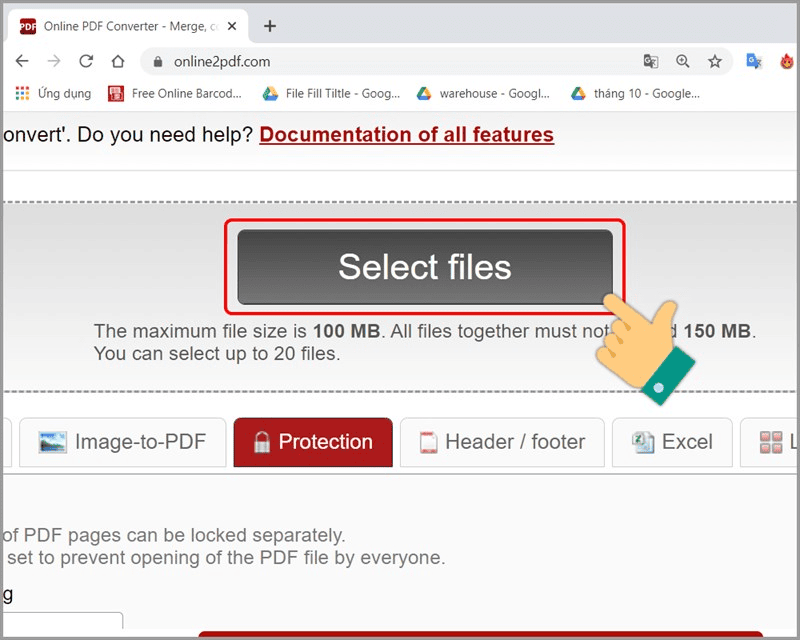Select the Protection tab
The width and height of the screenshot is (800, 640).
coord(313,442)
